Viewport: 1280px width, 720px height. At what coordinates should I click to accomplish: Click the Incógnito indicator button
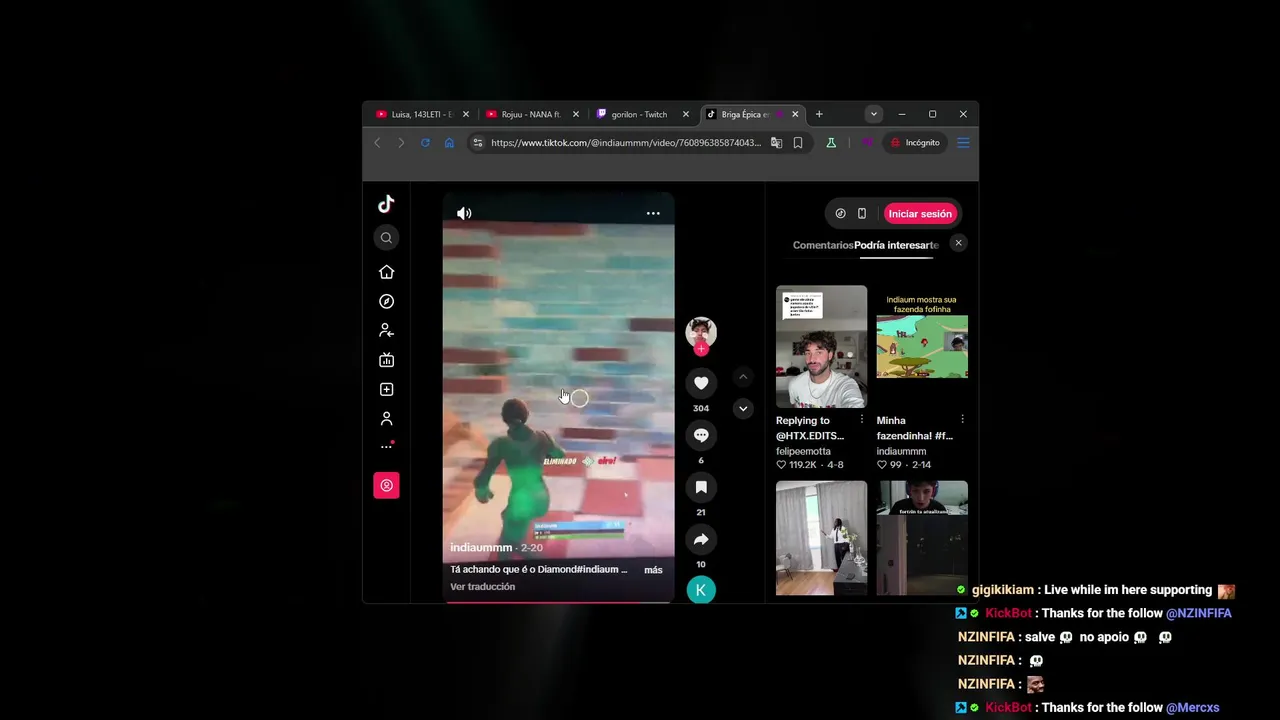pyautogui.click(x=915, y=143)
